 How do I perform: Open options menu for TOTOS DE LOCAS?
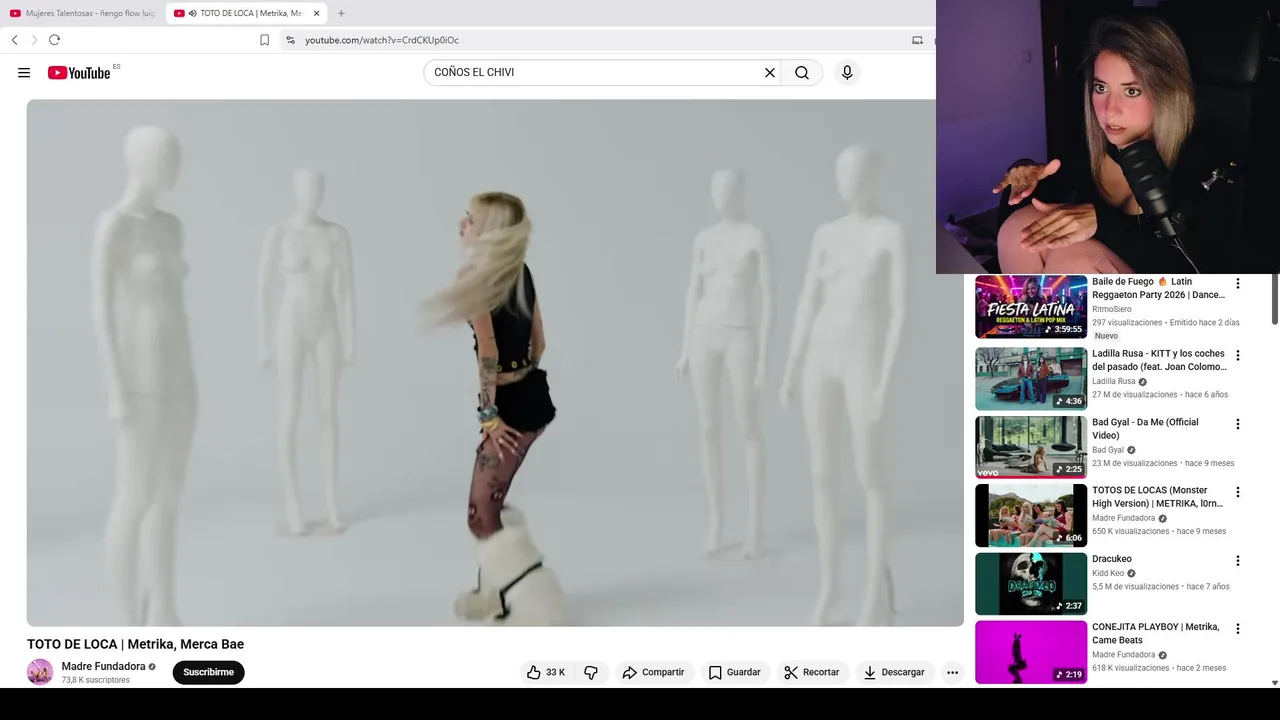point(1238,492)
